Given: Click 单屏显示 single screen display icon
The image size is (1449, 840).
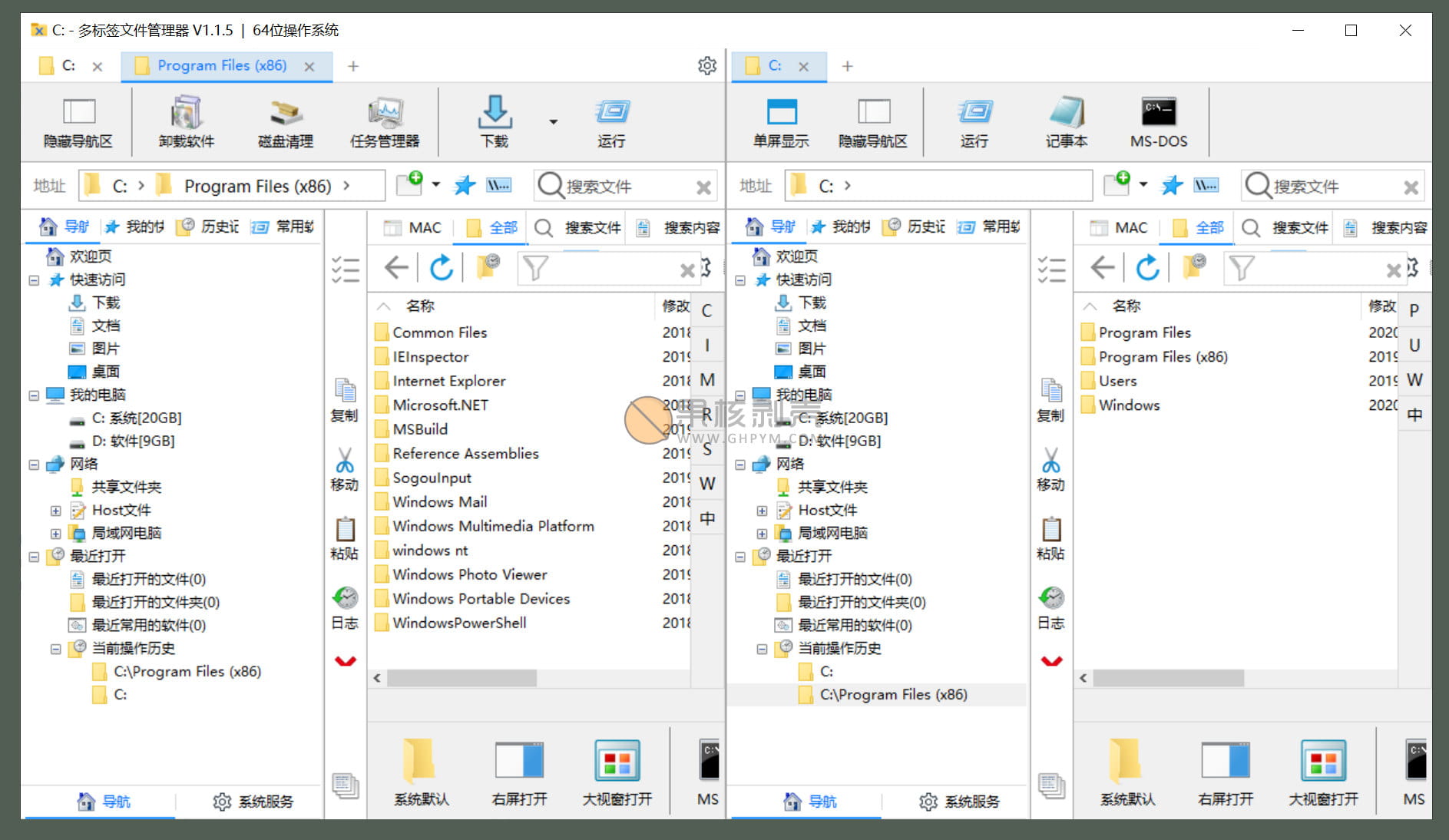Looking at the screenshot, I should pos(781,121).
